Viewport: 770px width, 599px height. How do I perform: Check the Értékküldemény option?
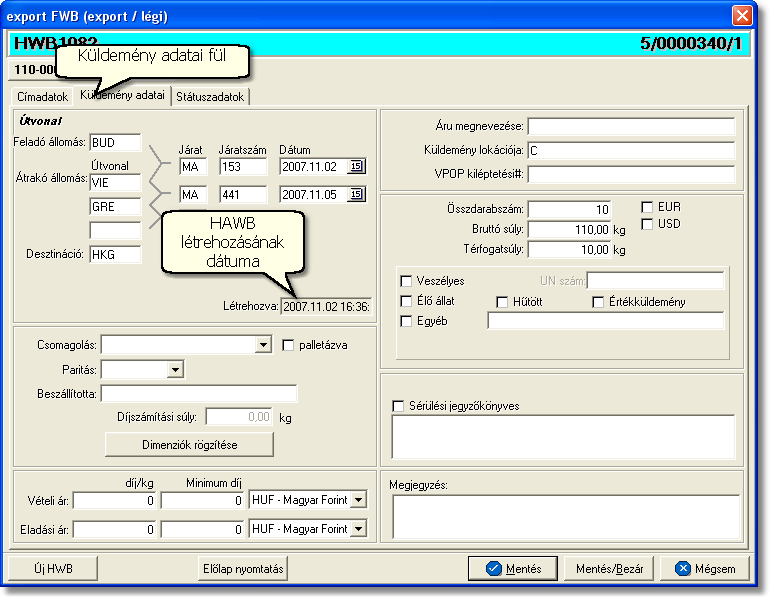point(598,302)
